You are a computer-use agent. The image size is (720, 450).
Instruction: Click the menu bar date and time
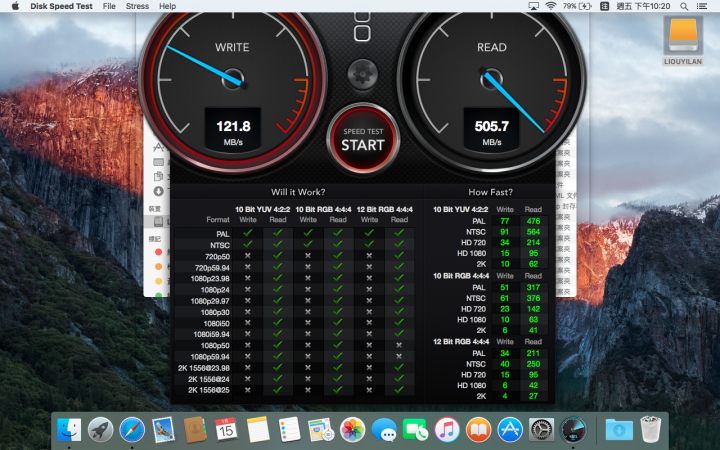point(643,6)
